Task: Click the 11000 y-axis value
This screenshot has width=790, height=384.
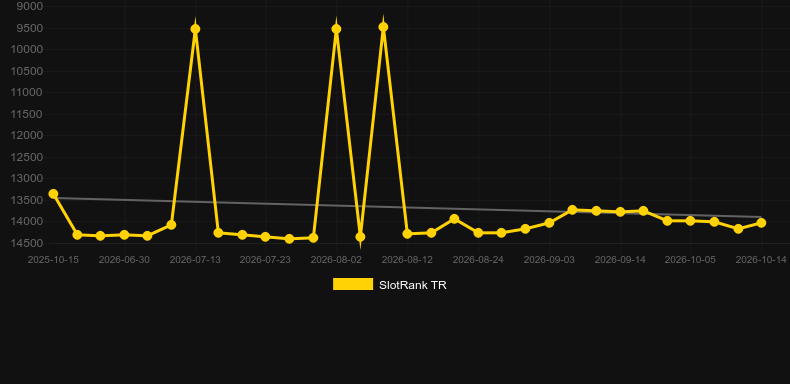Action: coord(27,92)
